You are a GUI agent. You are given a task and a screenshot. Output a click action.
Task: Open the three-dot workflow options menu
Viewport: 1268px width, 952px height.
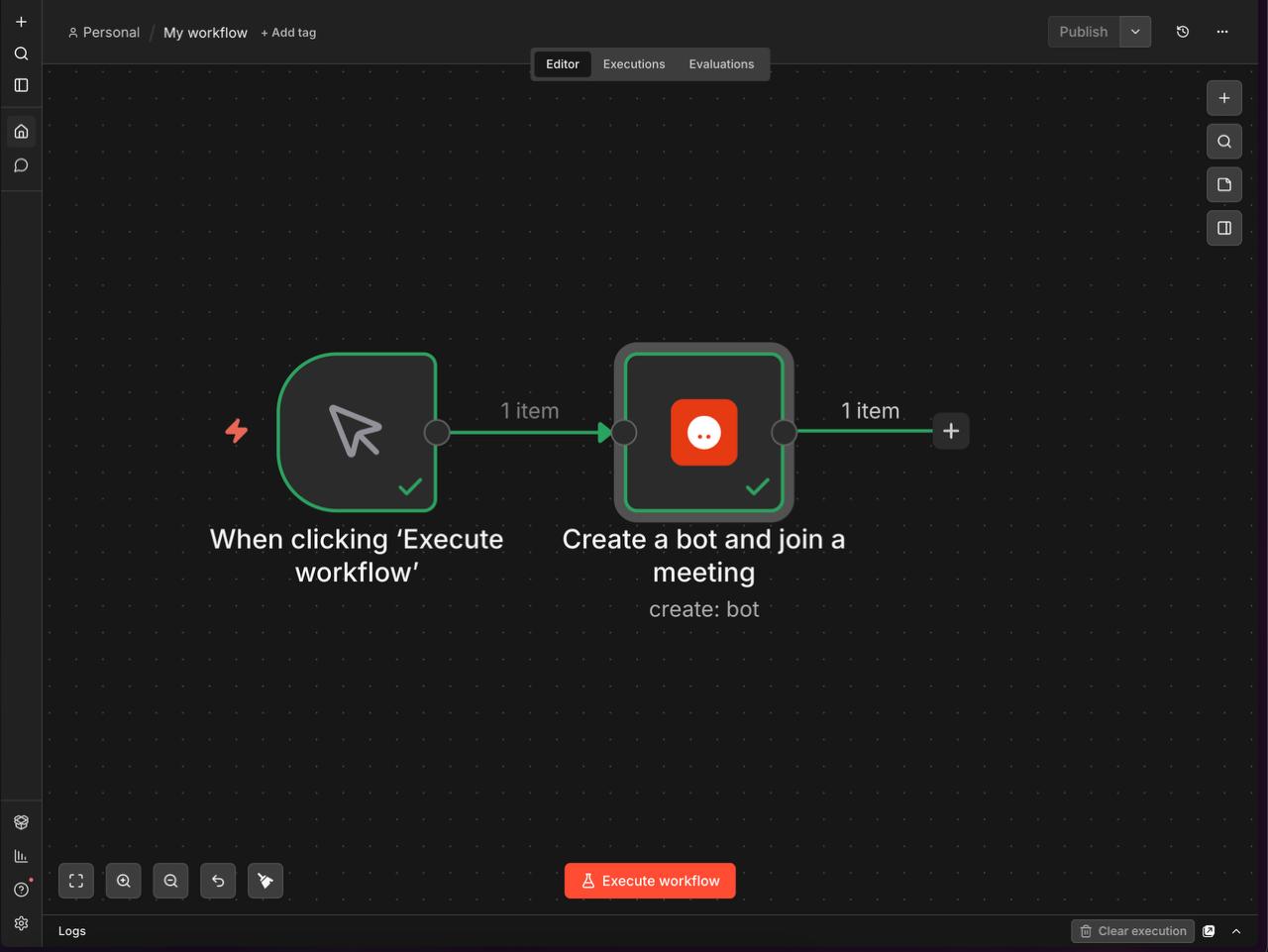click(1222, 32)
